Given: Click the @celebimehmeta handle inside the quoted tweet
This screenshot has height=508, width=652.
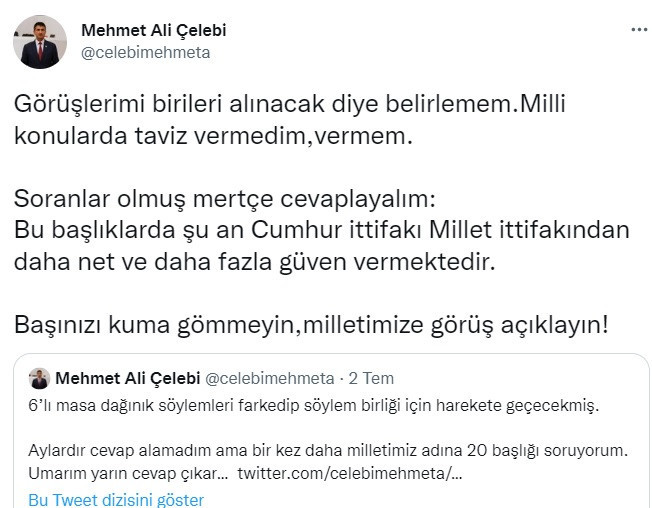Looking at the screenshot, I should [x=269, y=378].
